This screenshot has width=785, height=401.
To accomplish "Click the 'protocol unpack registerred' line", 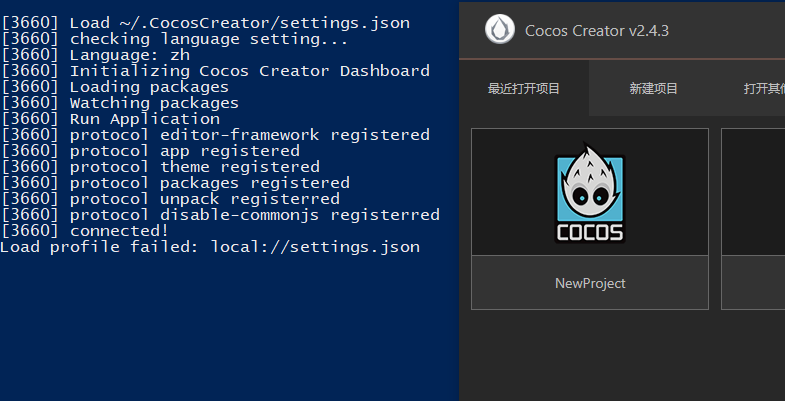I will (x=170, y=199).
